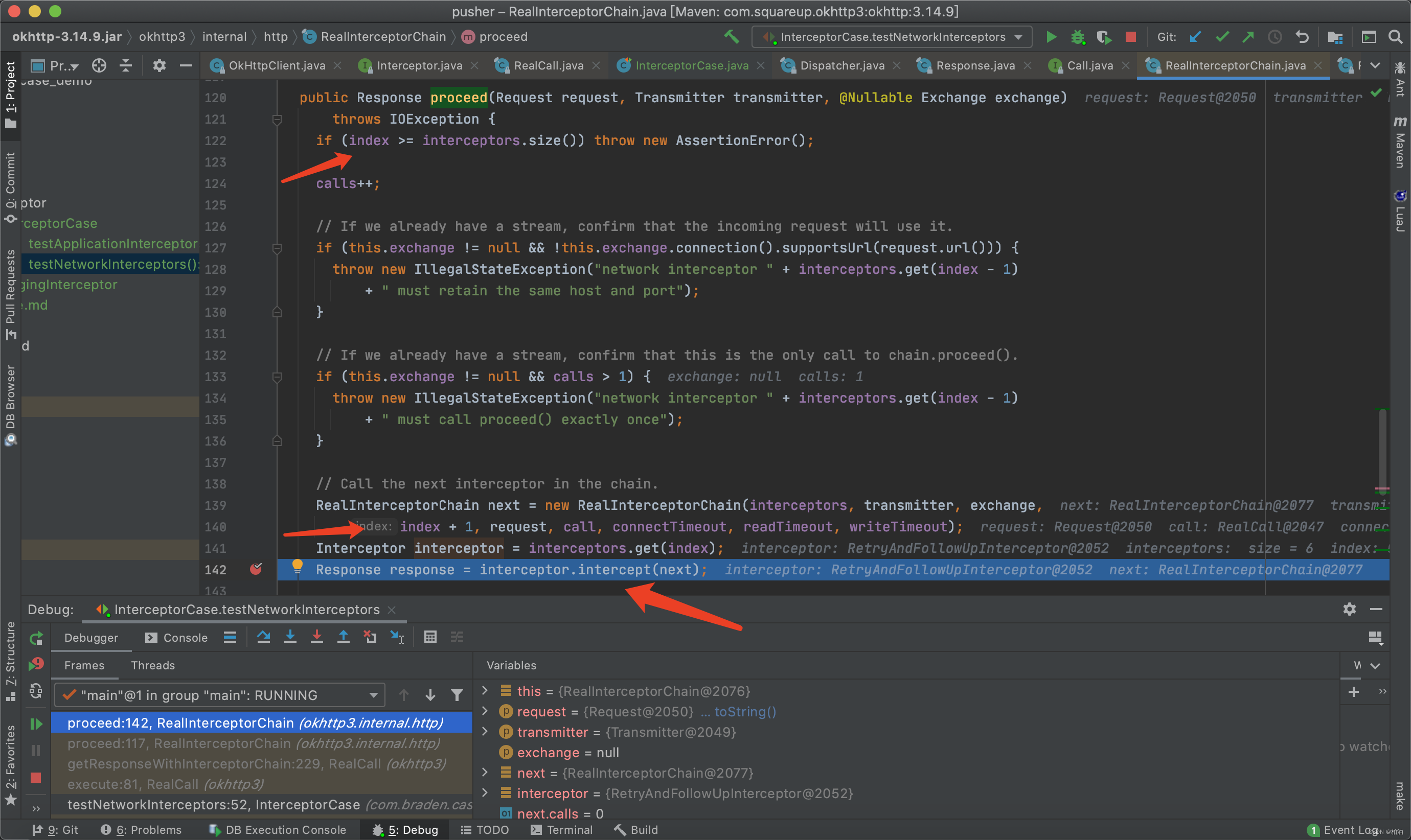Toggle the breakpoint at line 142
This screenshot has height=840, width=1411.
pyautogui.click(x=256, y=569)
